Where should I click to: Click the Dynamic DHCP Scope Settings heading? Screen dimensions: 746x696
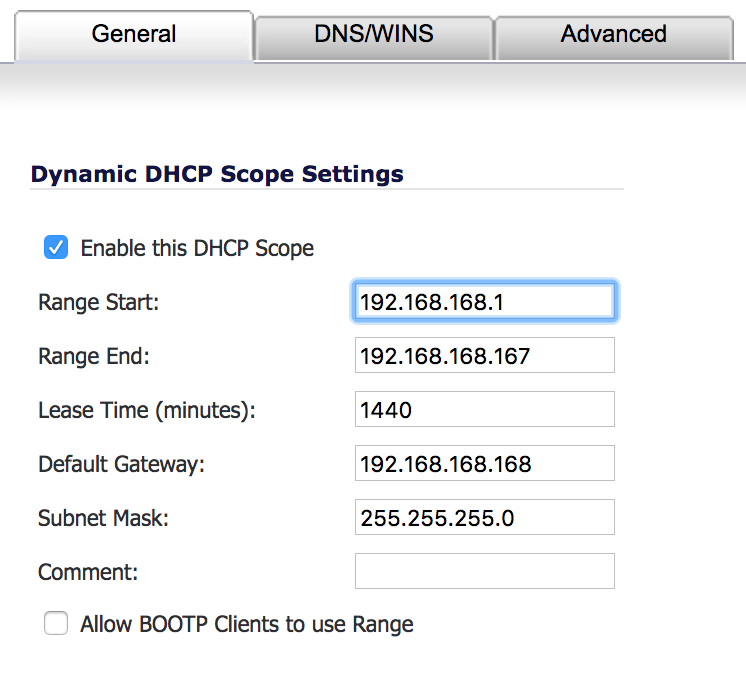[217, 174]
